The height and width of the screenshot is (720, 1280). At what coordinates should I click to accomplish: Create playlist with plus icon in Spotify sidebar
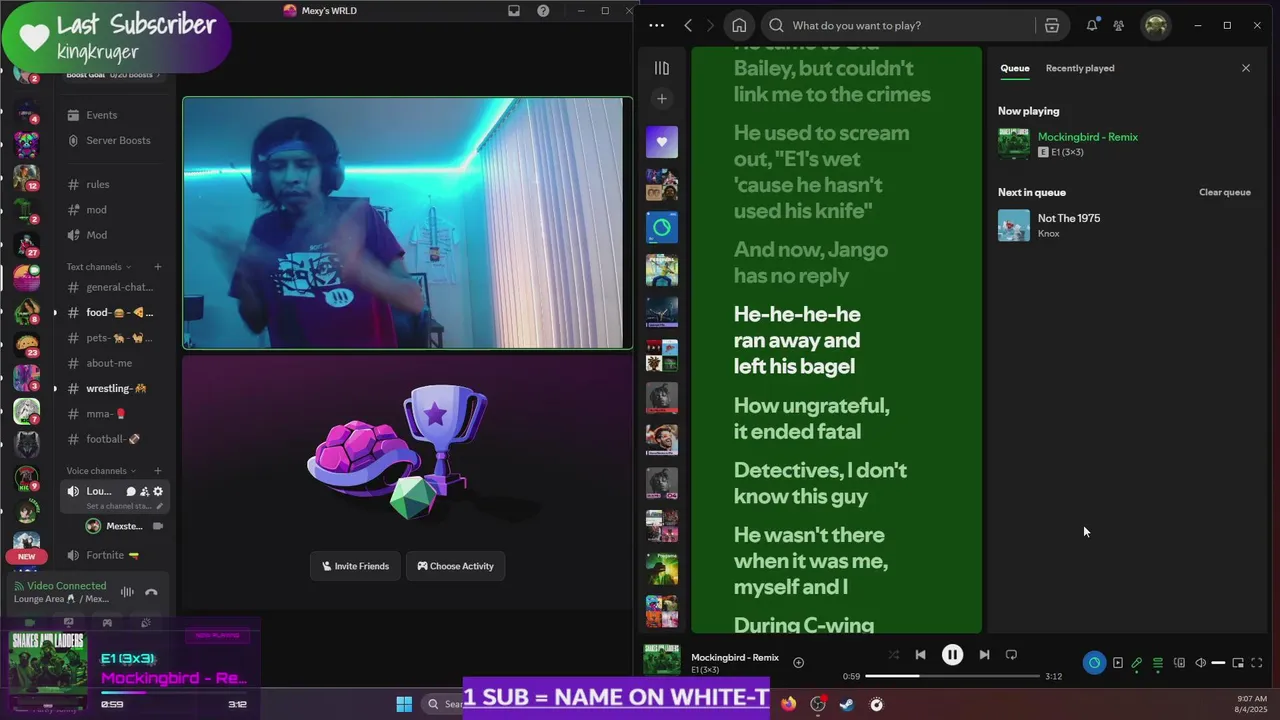tap(661, 98)
